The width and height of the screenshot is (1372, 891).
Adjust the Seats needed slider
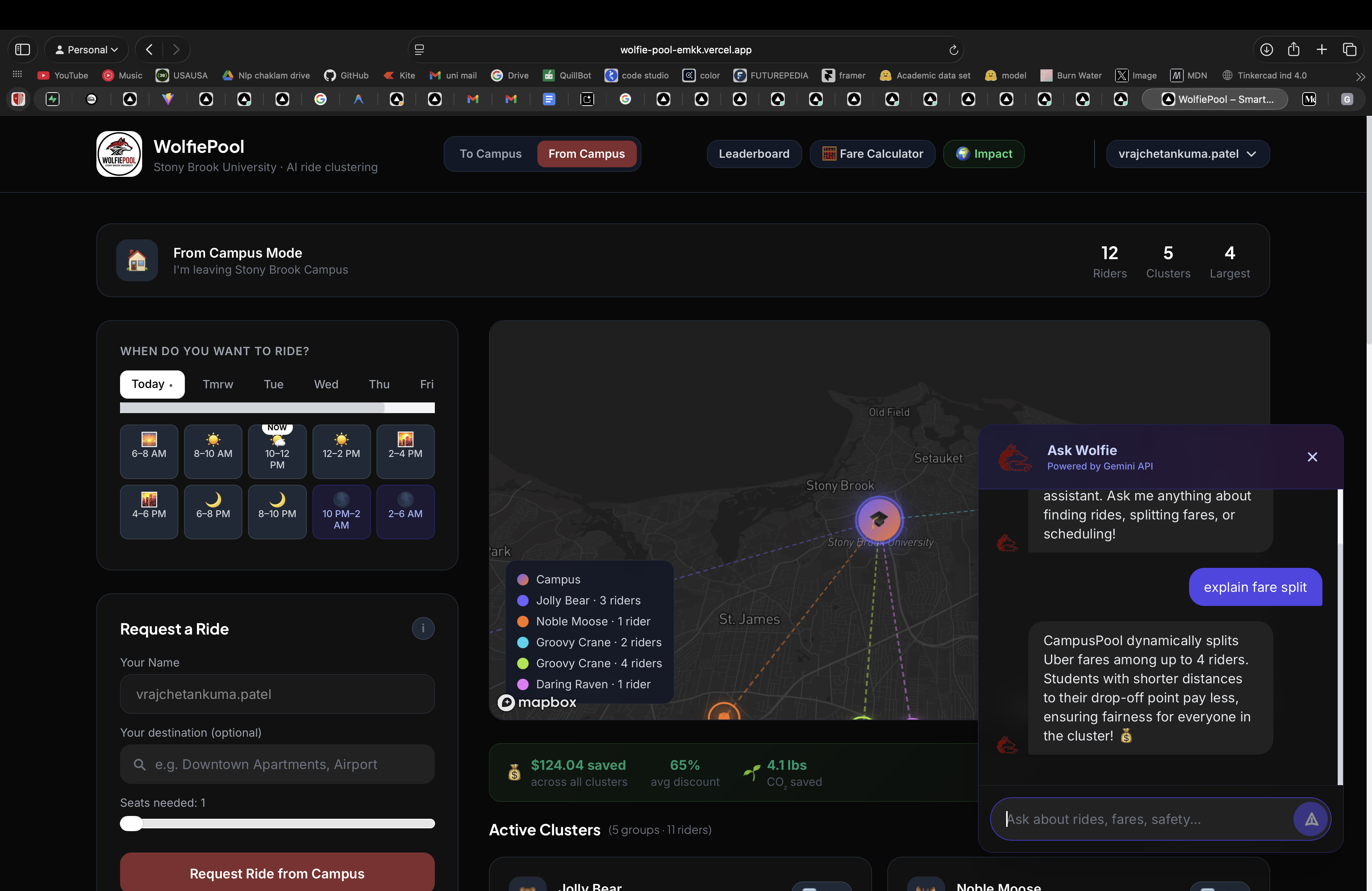(x=131, y=824)
